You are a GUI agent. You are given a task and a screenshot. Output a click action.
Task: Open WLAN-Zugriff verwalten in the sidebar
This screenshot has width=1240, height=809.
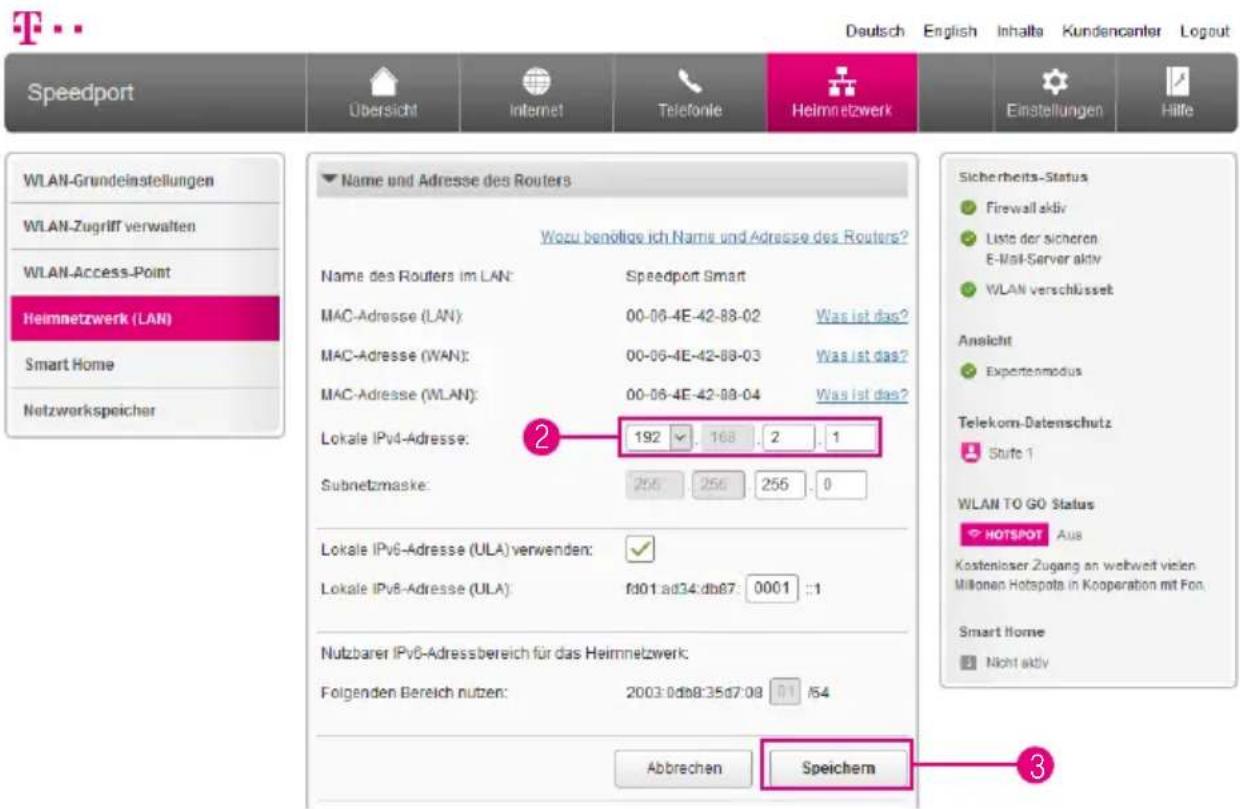coord(143,227)
